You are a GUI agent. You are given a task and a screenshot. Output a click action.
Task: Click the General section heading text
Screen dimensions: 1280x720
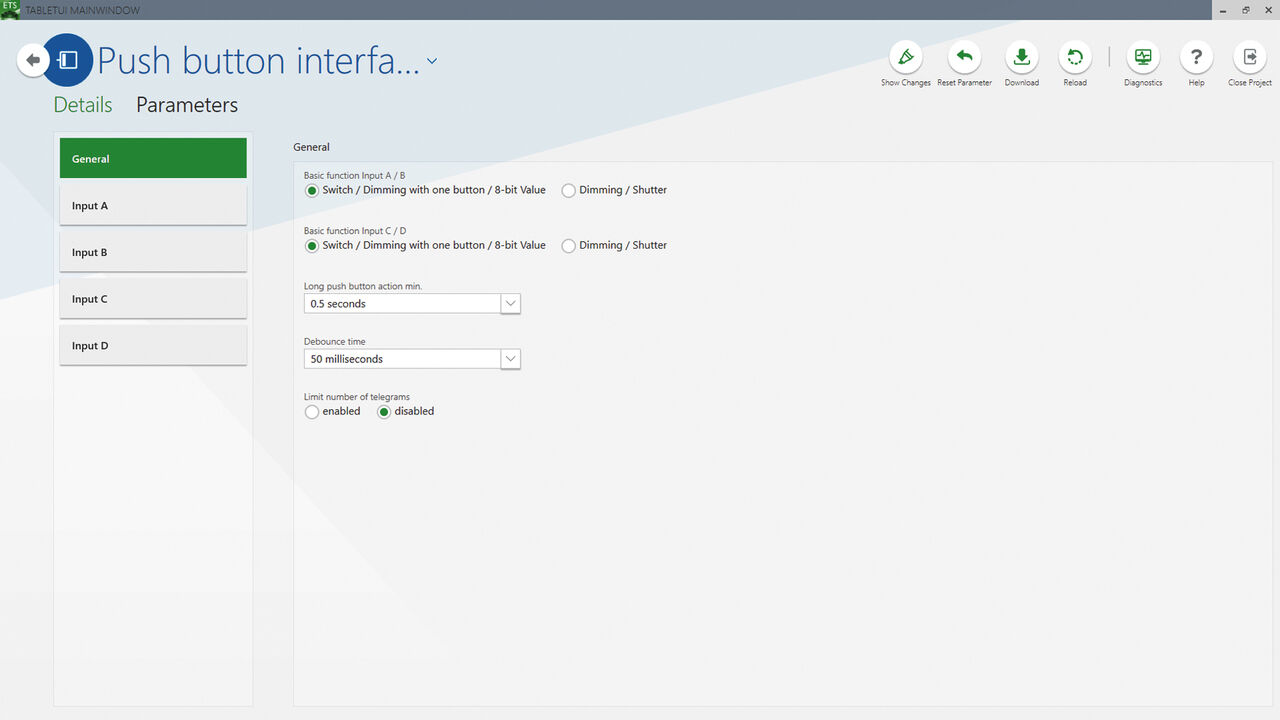(x=311, y=147)
